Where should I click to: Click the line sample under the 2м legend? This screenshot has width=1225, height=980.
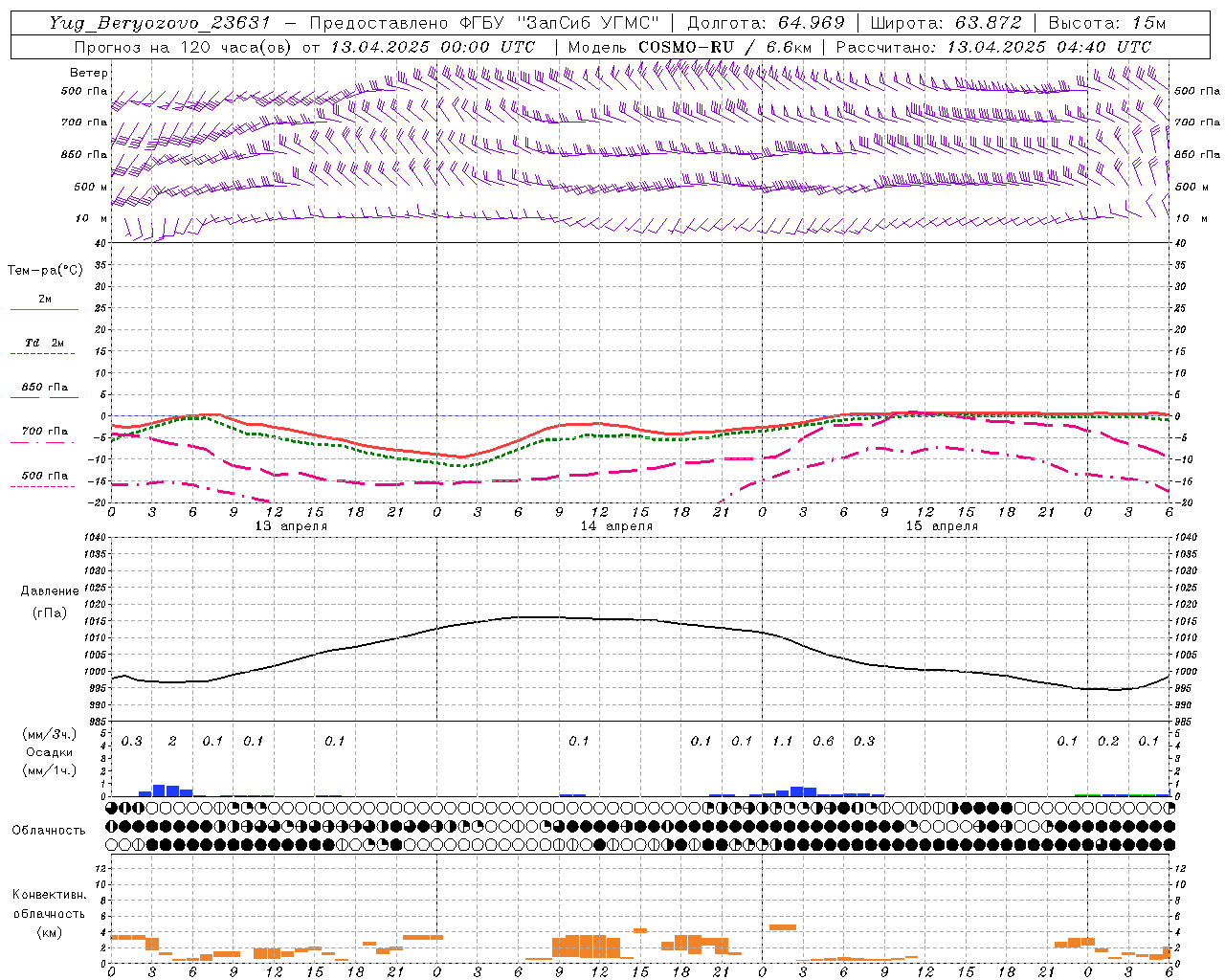click(x=45, y=310)
